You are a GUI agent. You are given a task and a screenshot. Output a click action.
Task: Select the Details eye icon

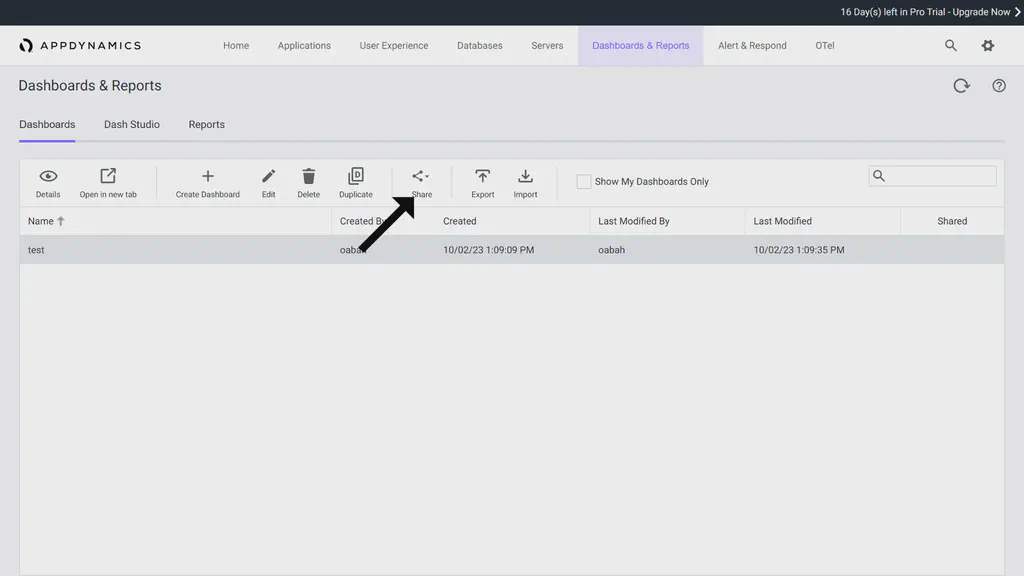[47, 182]
